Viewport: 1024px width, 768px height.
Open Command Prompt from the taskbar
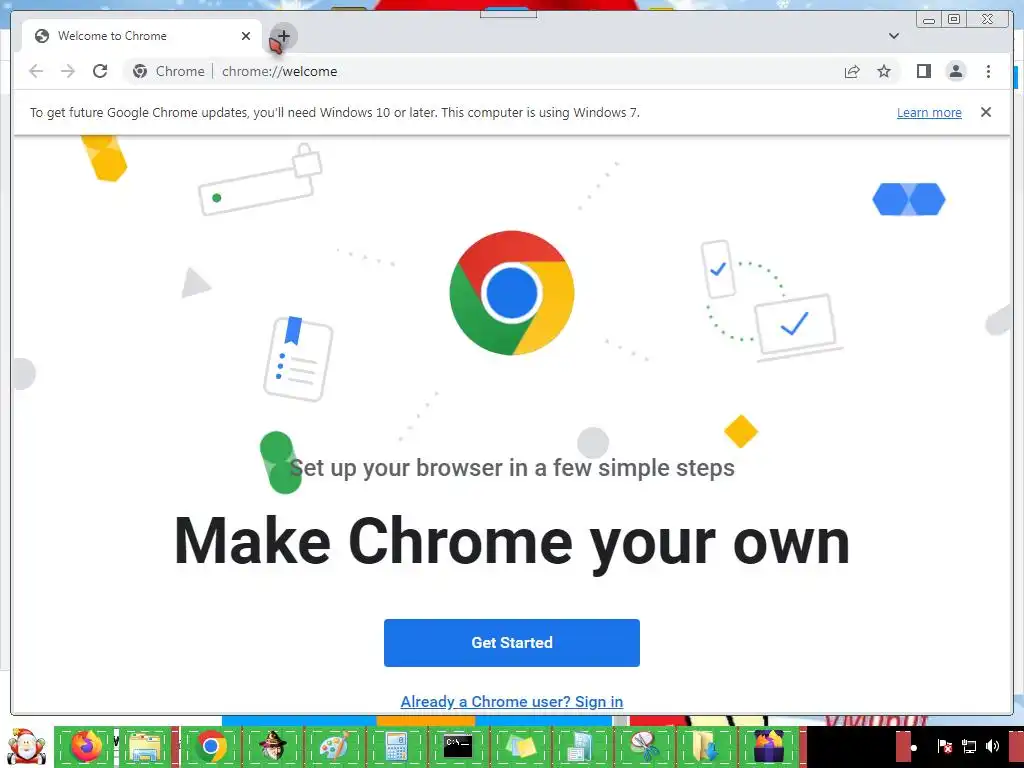458,746
